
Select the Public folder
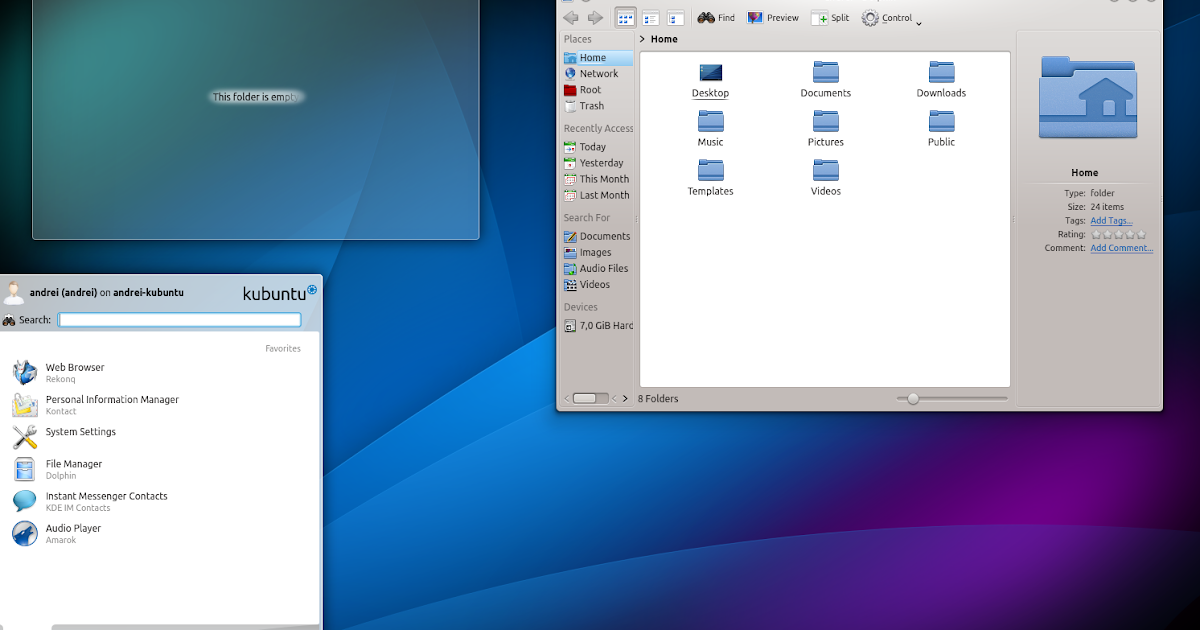click(941, 129)
